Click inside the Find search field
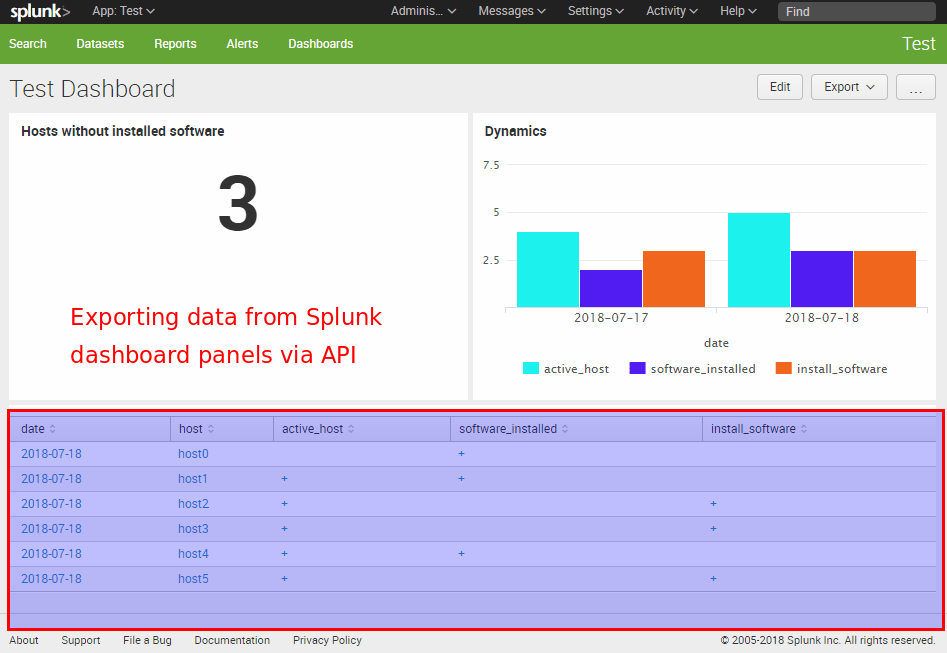This screenshot has width=947, height=653. click(856, 11)
